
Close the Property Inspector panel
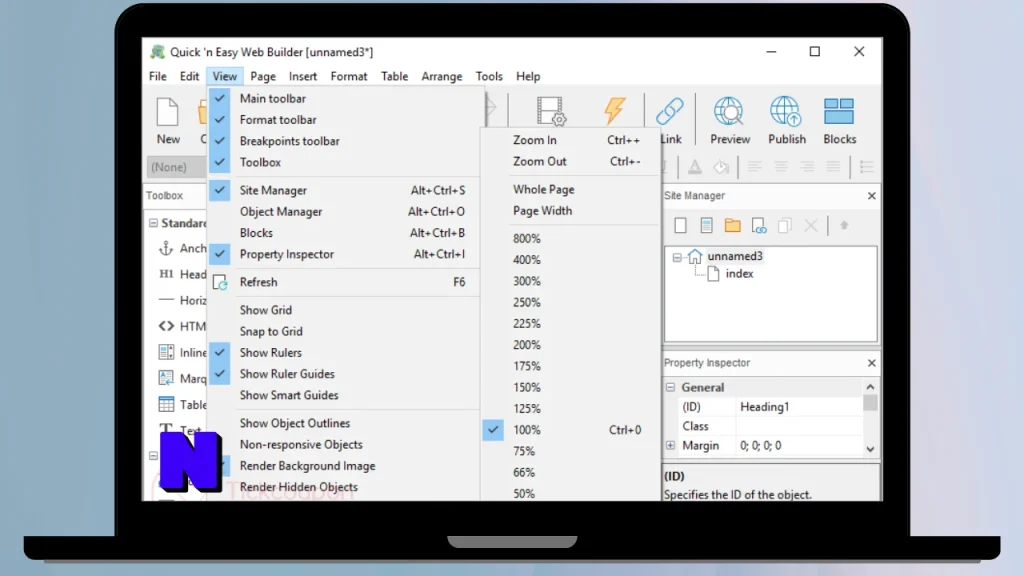tap(871, 363)
